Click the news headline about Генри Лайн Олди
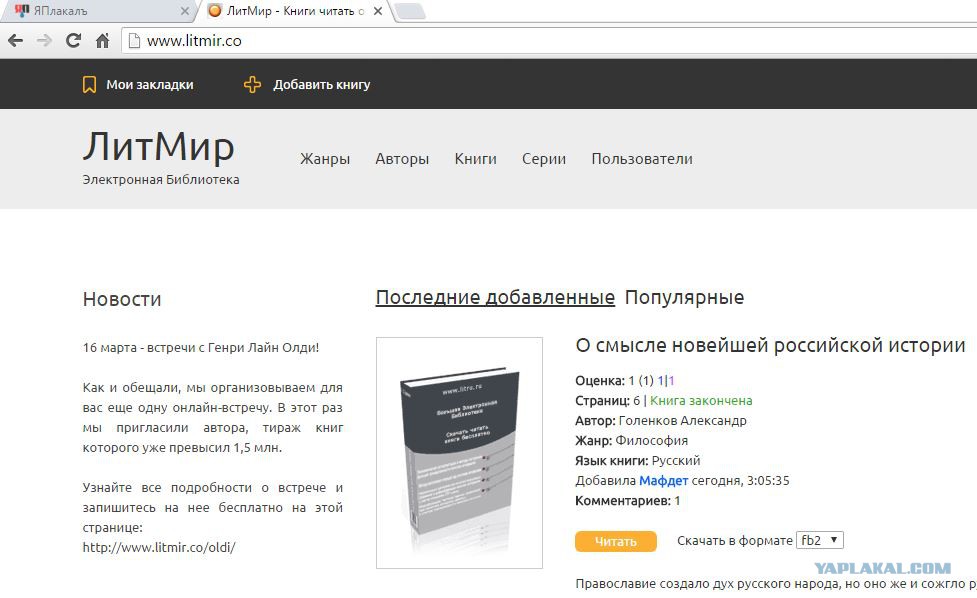The width and height of the screenshot is (977, 598). (201, 348)
